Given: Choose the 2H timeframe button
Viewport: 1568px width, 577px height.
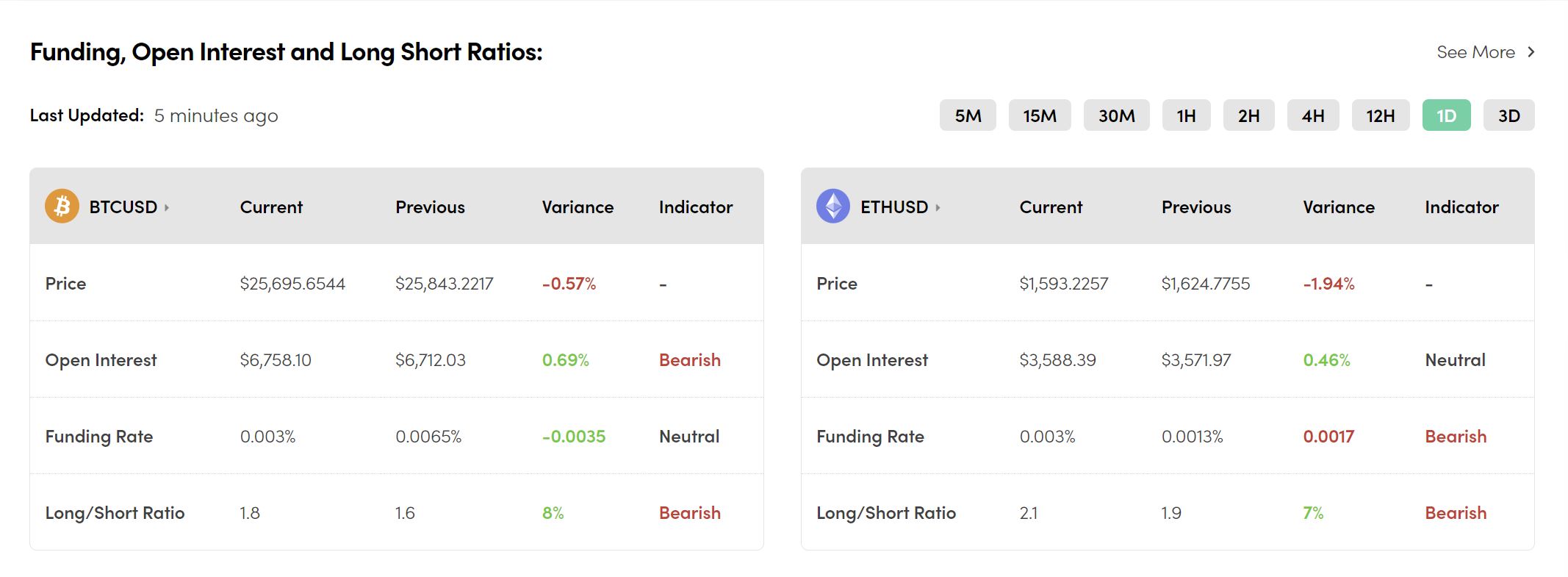Looking at the screenshot, I should pos(1248,115).
